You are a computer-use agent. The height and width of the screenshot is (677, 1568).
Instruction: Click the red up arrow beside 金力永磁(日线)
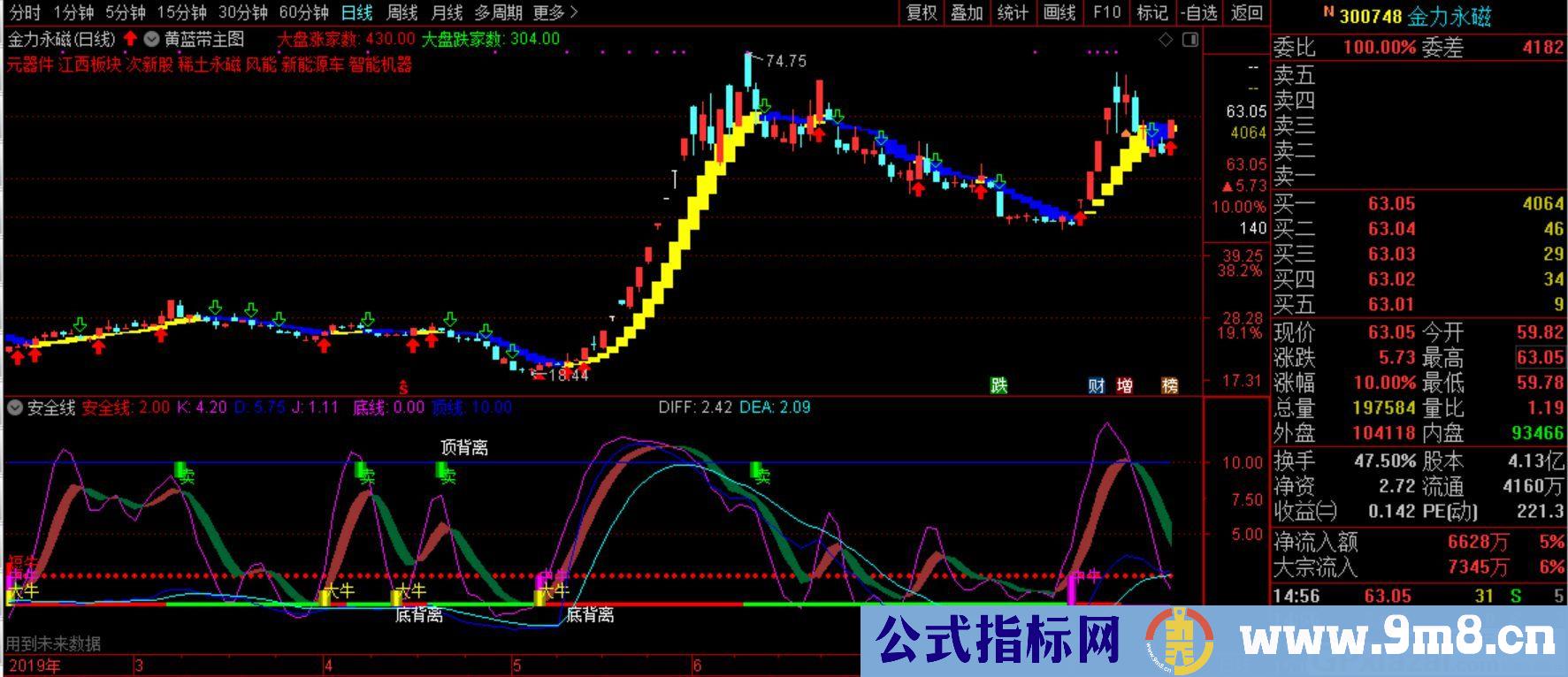pos(130,39)
